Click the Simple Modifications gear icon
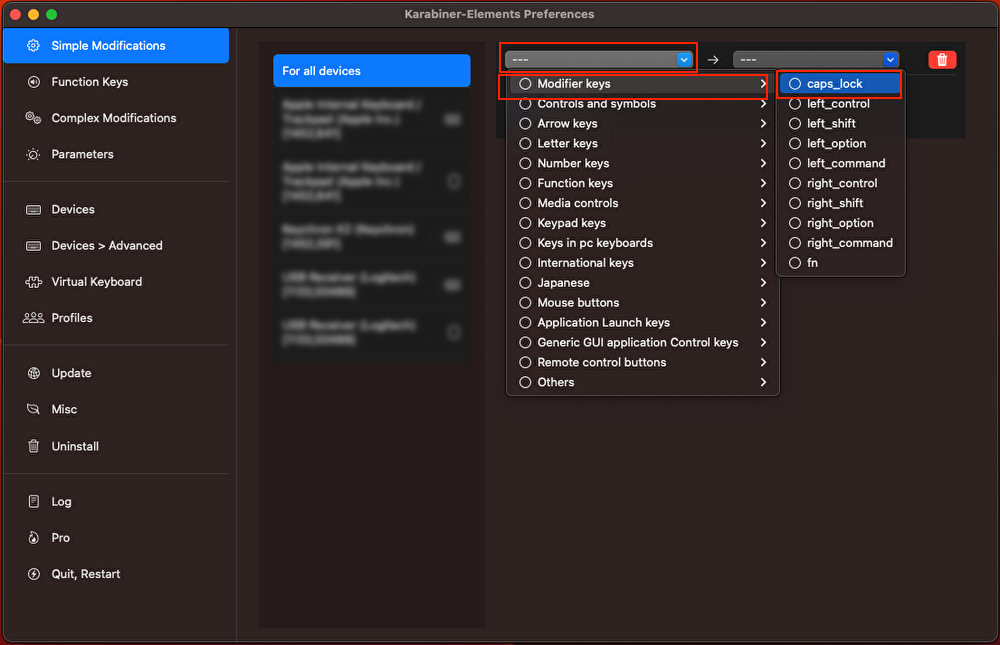The width and height of the screenshot is (1000, 645). tap(33, 45)
